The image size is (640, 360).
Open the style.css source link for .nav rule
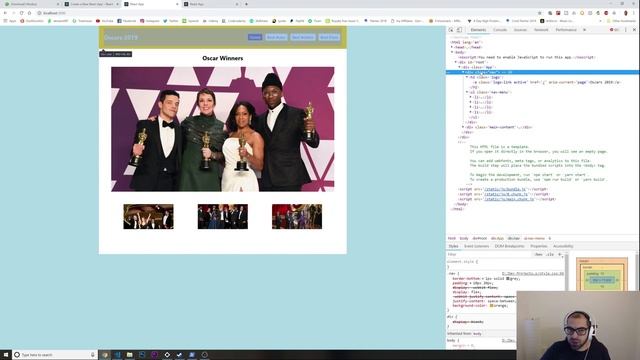pos(533,273)
